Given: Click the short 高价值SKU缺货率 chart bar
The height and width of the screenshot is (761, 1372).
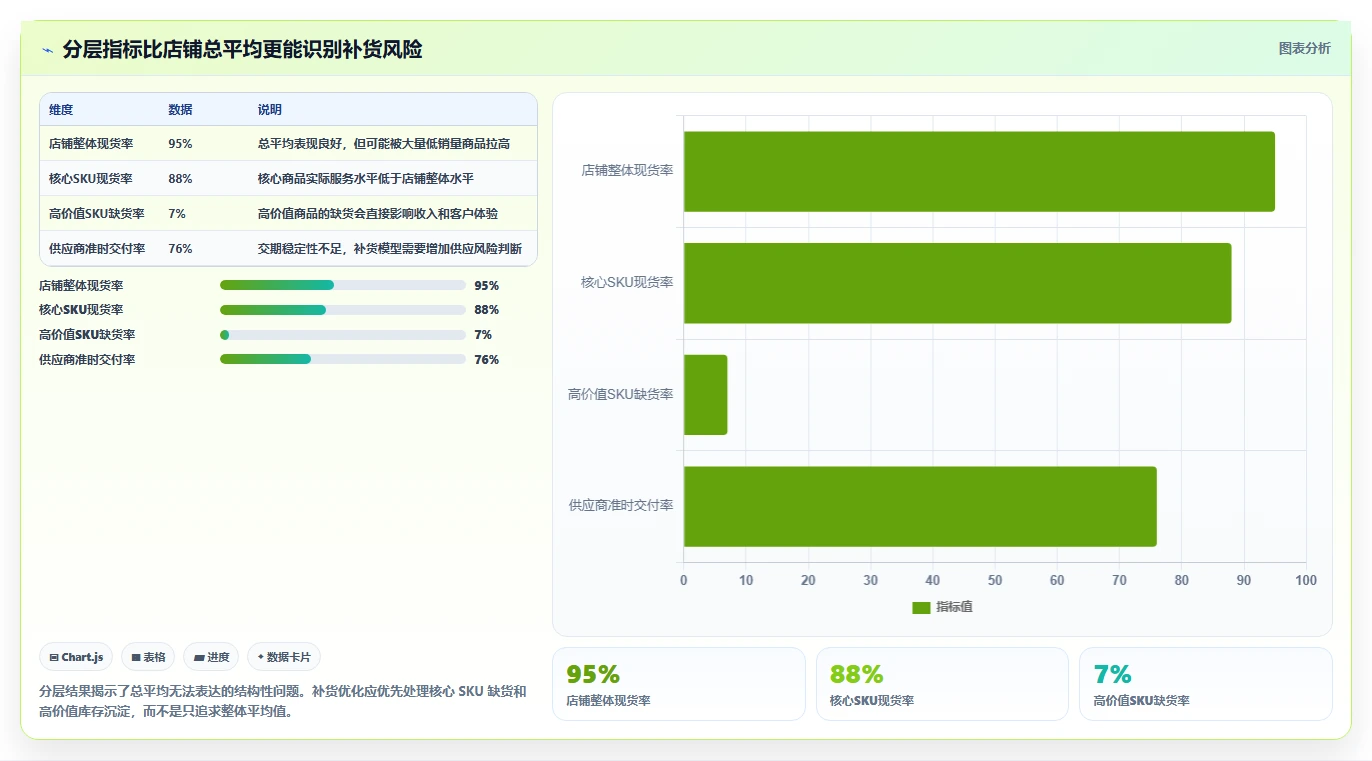Looking at the screenshot, I should 705,395.
